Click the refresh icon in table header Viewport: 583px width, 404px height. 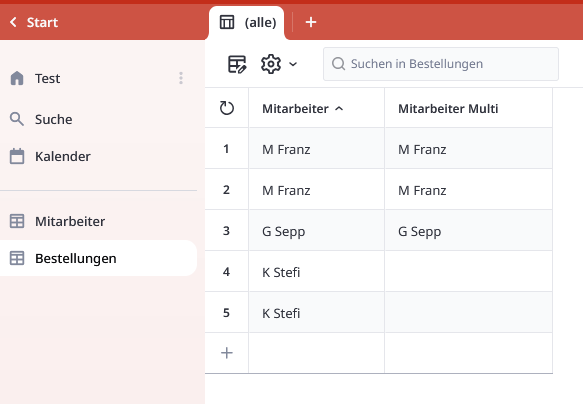[226, 108]
